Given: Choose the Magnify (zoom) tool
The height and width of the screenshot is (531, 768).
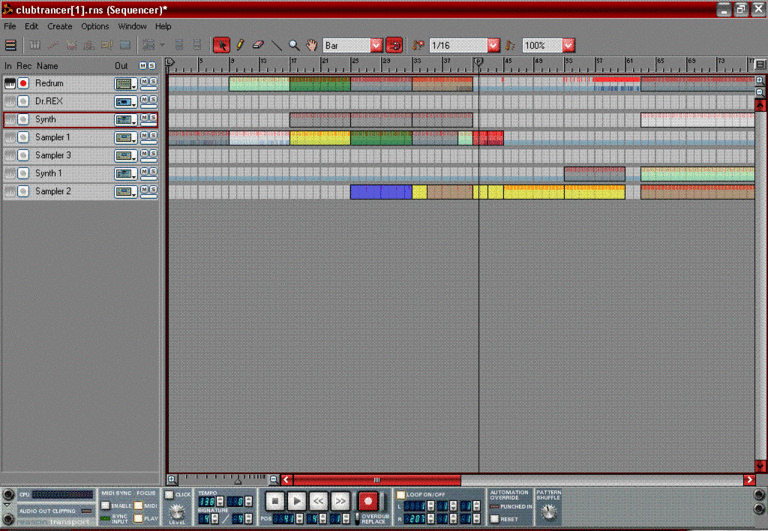Looking at the screenshot, I should click(x=294, y=46).
